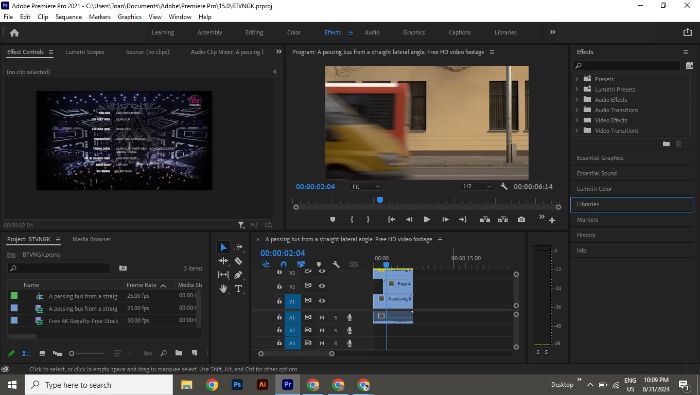Click the Home icon

coord(14,33)
